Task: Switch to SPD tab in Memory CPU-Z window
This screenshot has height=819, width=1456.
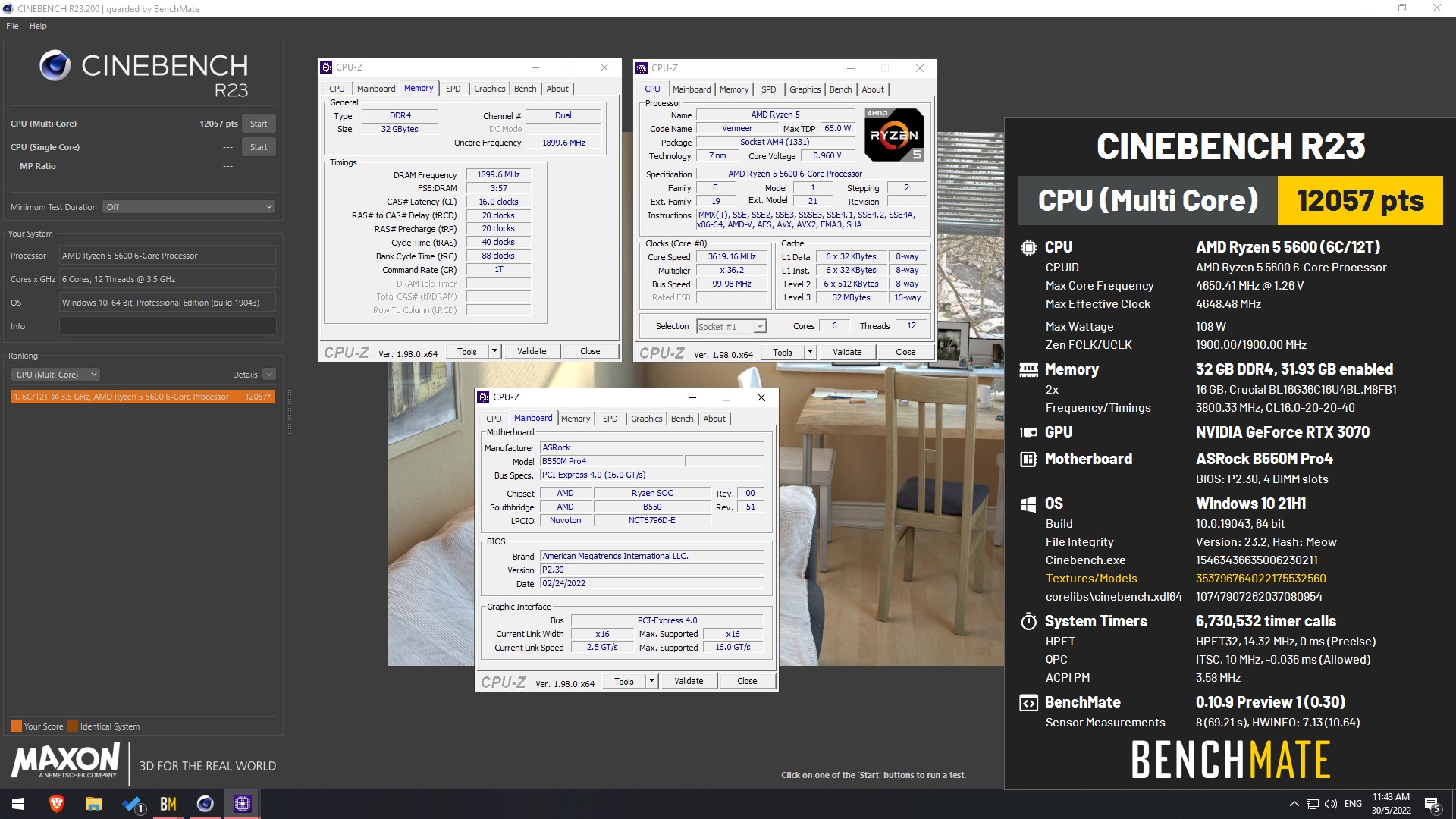Action: pos(453,89)
